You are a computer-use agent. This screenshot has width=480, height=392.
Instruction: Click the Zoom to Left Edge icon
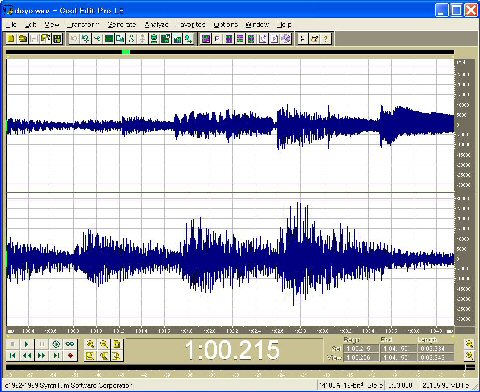(x=104, y=356)
